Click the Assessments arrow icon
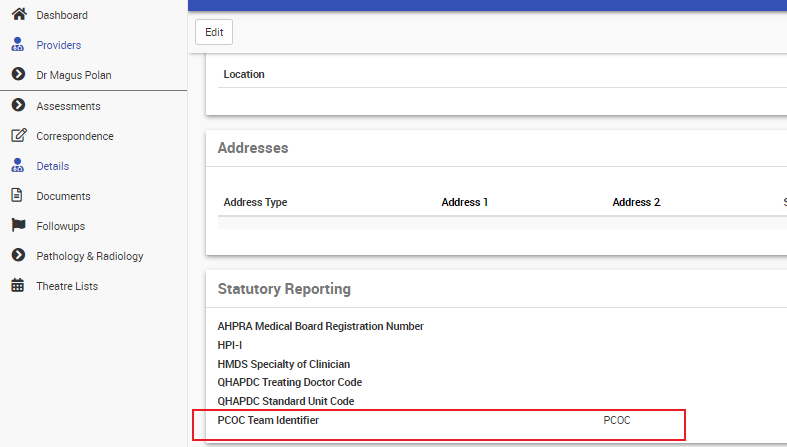 tap(18, 105)
